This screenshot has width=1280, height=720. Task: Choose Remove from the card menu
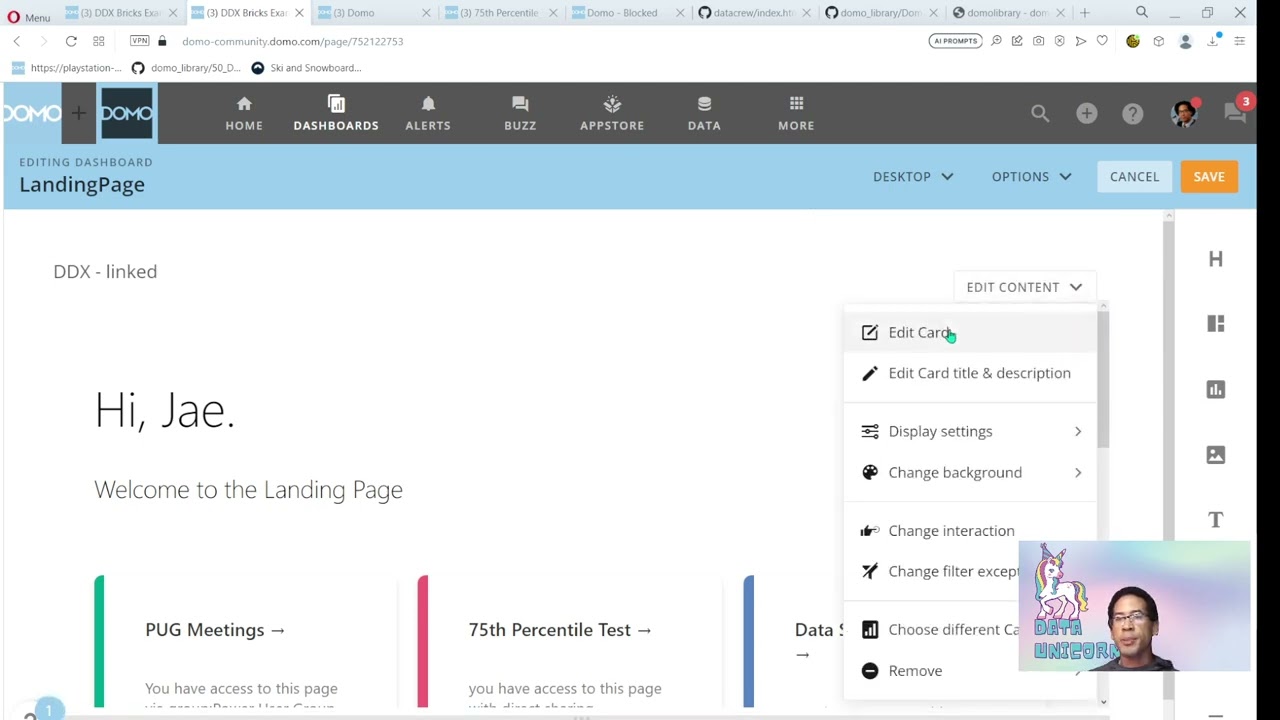coord(932,671)
